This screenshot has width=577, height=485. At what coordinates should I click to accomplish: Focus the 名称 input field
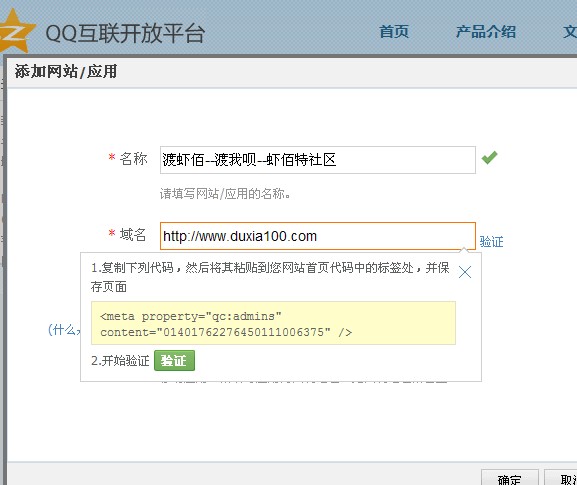pyautogui.click(x=318, y=160)
